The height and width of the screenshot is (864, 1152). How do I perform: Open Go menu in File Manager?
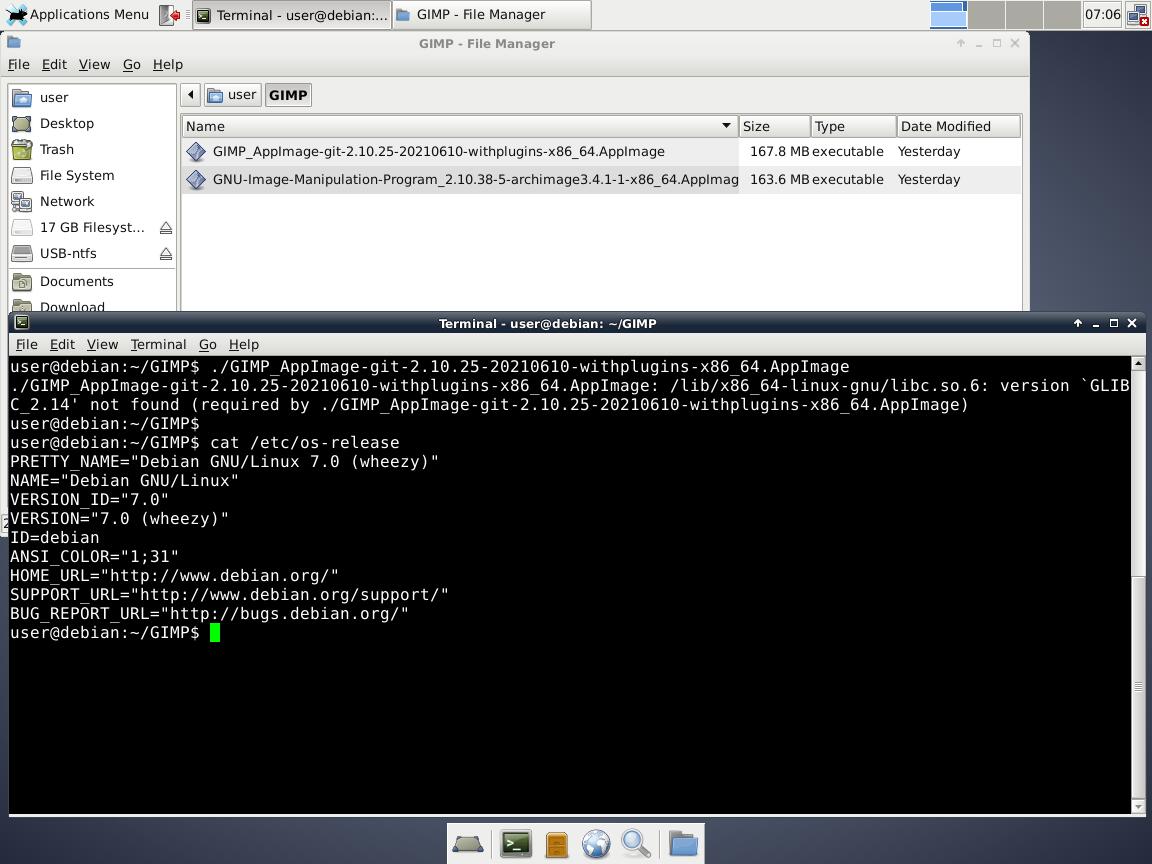(x=132, y=65)
